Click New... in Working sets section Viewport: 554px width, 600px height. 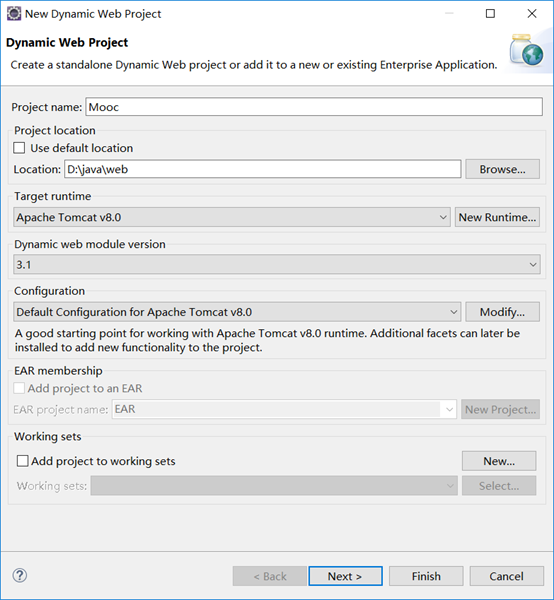499,461
